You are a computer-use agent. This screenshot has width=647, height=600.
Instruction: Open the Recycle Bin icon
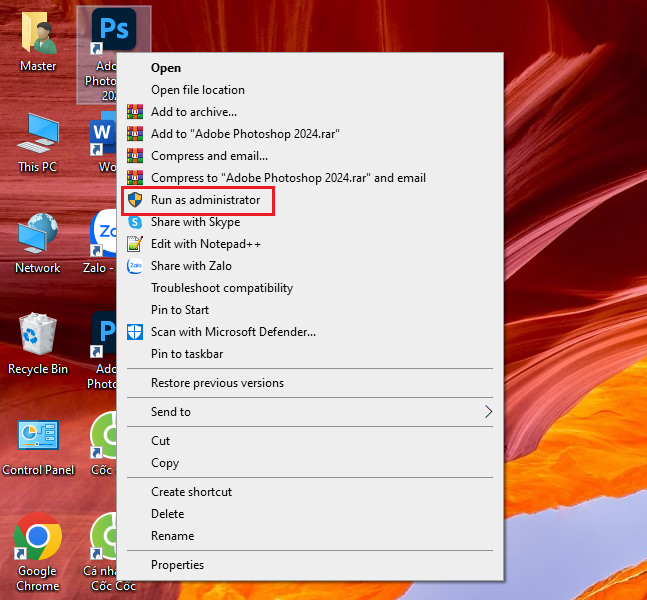click(x=38, y=338)
